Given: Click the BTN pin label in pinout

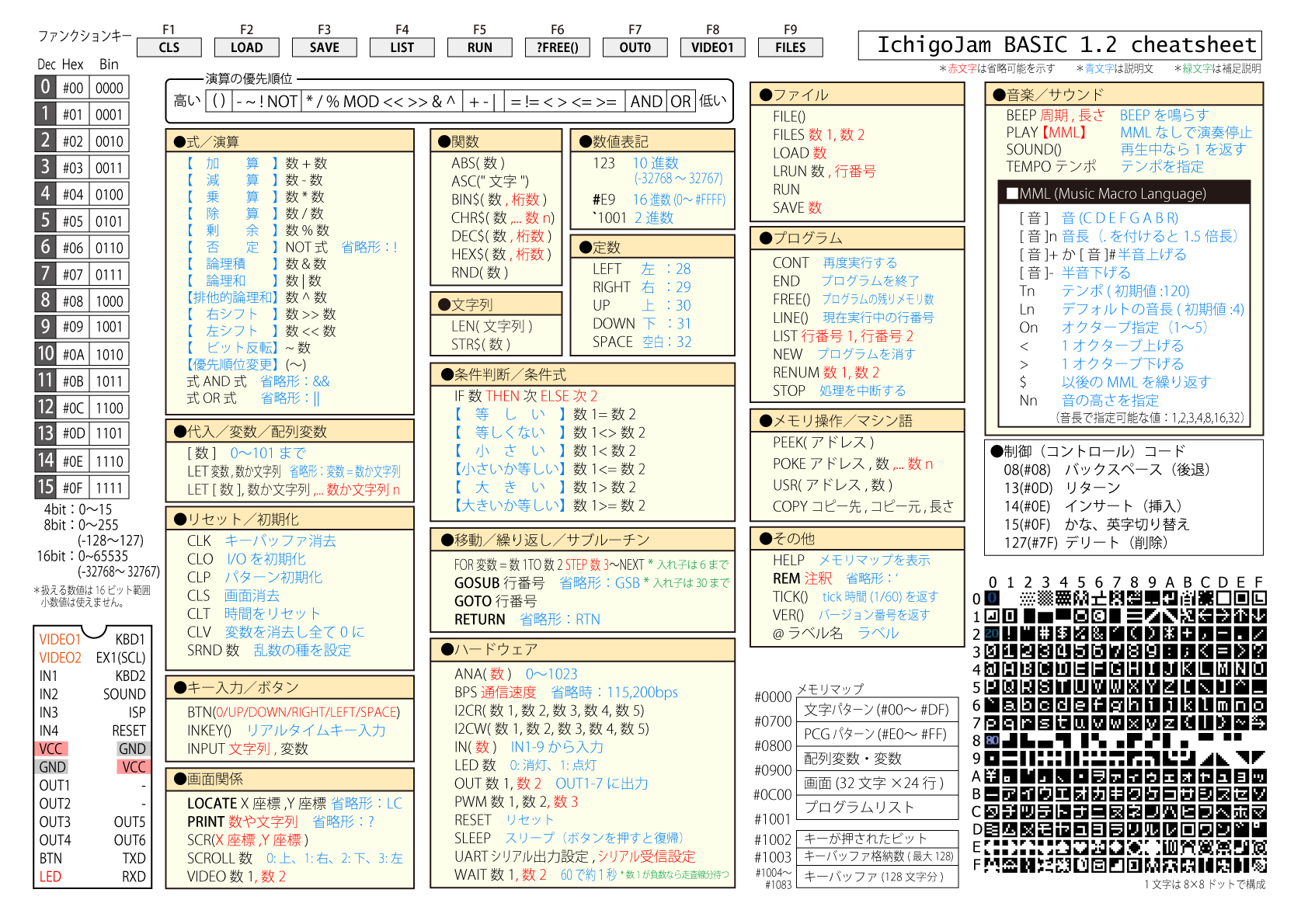Looking at the screenshot, I should 51,859.
